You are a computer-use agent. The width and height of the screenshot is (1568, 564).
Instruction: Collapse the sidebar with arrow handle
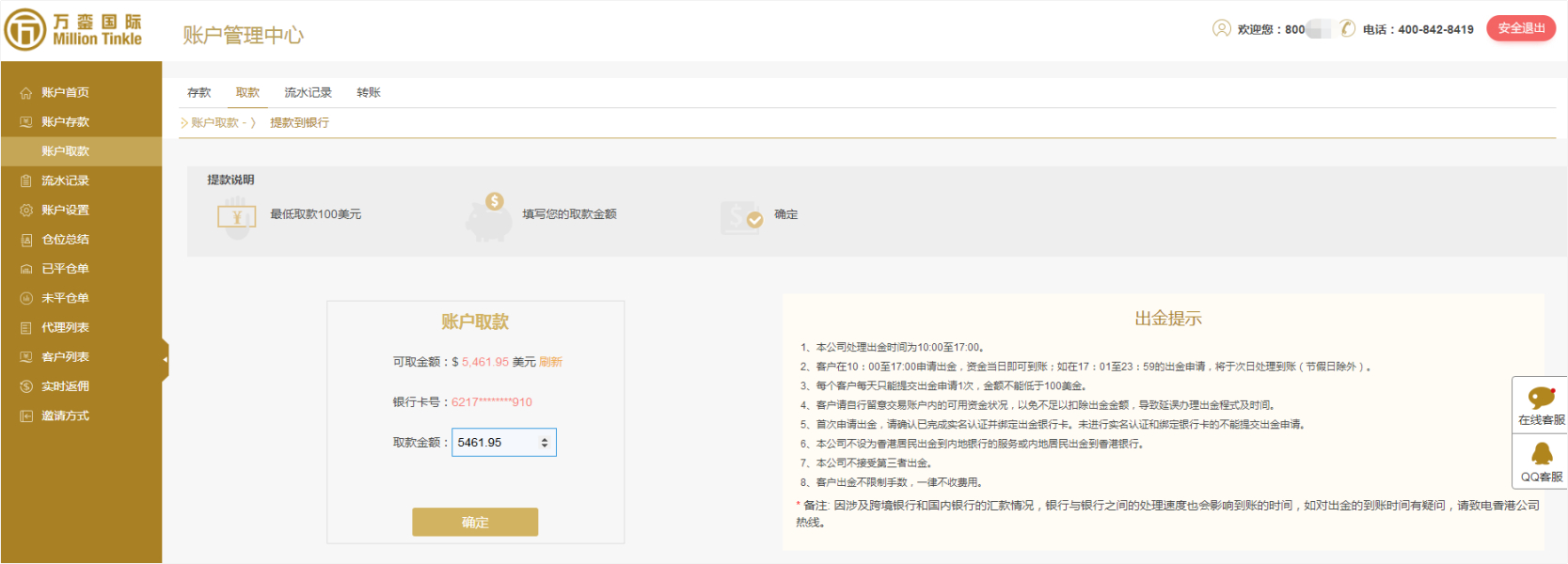166,359
